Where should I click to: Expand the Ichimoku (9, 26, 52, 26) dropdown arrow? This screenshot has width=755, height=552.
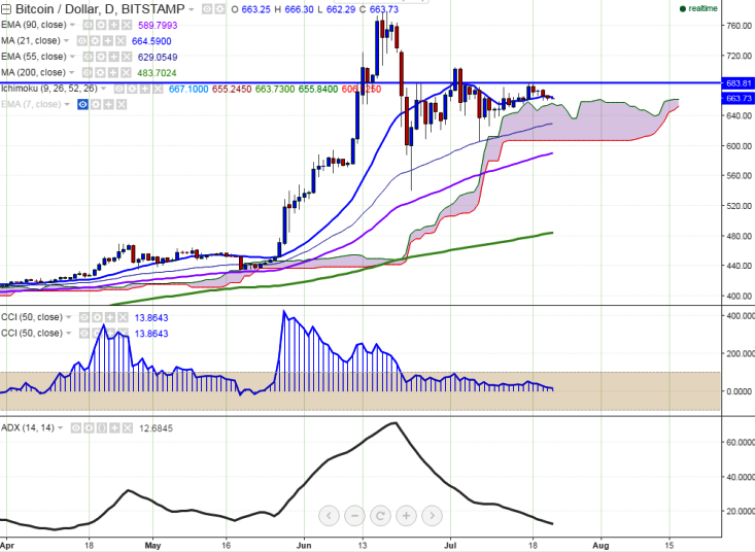click(104, 89)
